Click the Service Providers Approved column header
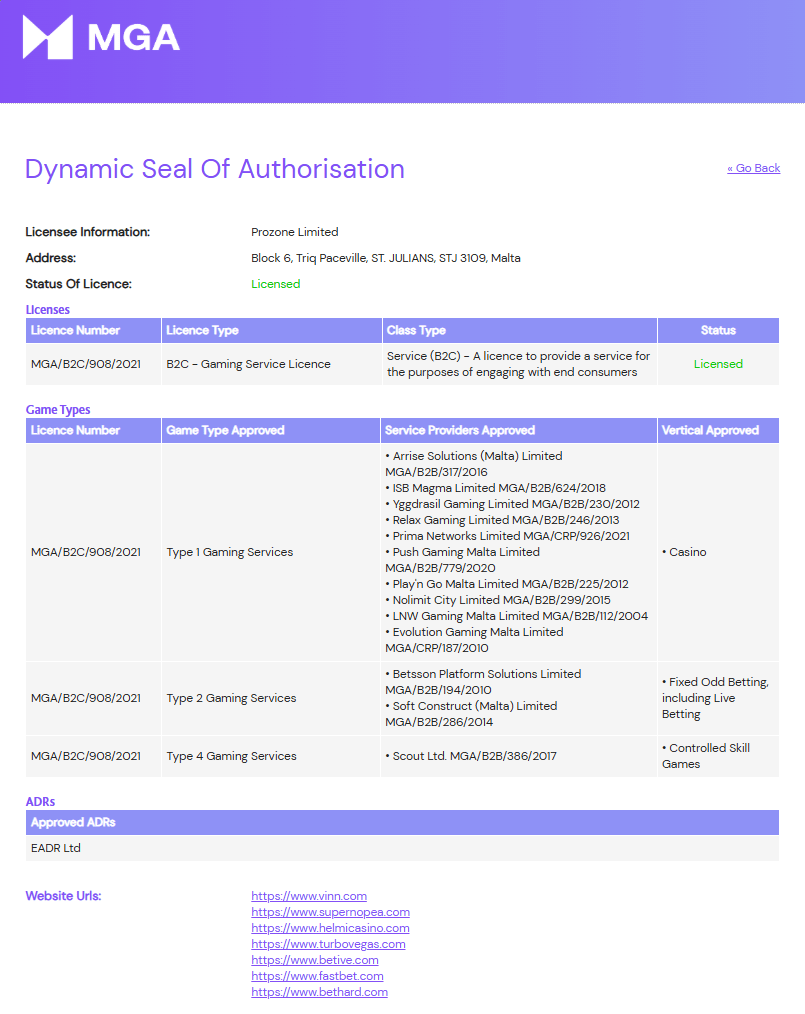 click(x=519, y=431)
